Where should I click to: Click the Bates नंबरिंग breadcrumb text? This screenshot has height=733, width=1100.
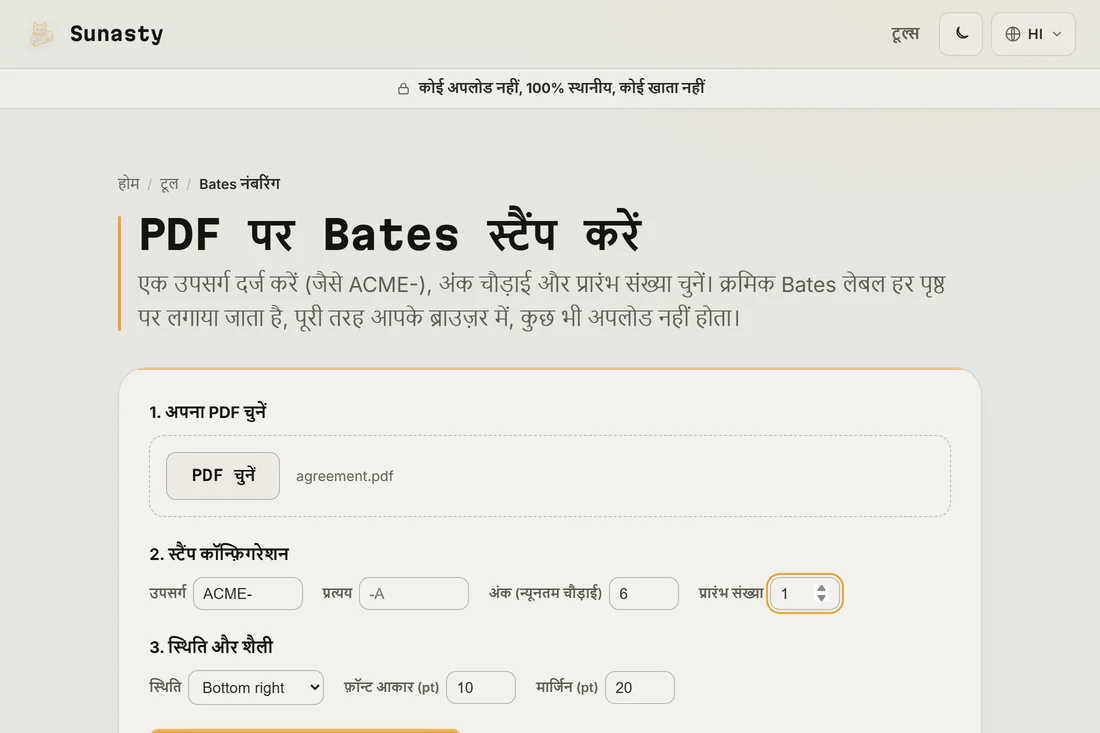pyautogui.click(x=239, y=184)
